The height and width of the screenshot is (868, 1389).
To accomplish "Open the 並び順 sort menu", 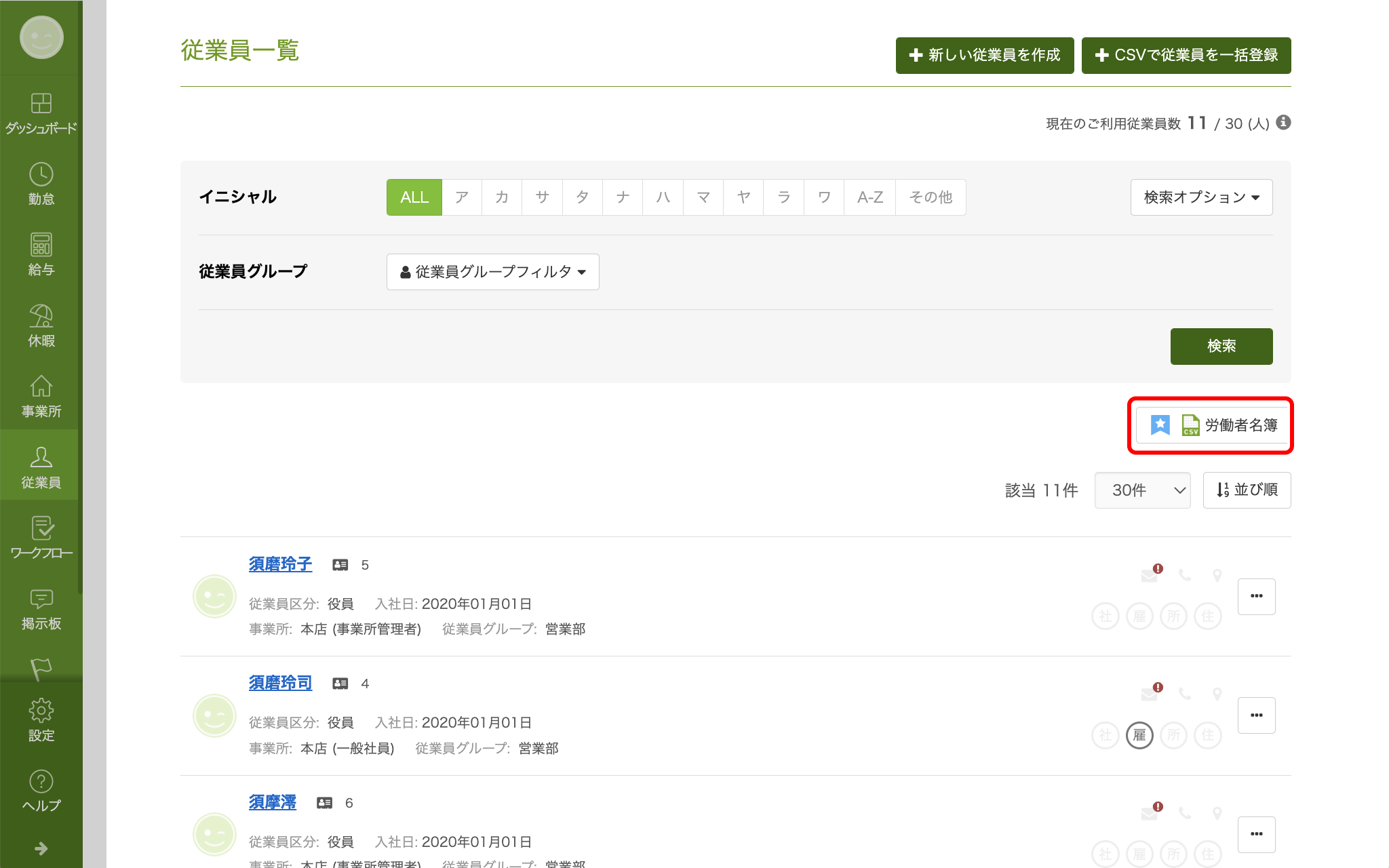I will (x=1247, y=490).
